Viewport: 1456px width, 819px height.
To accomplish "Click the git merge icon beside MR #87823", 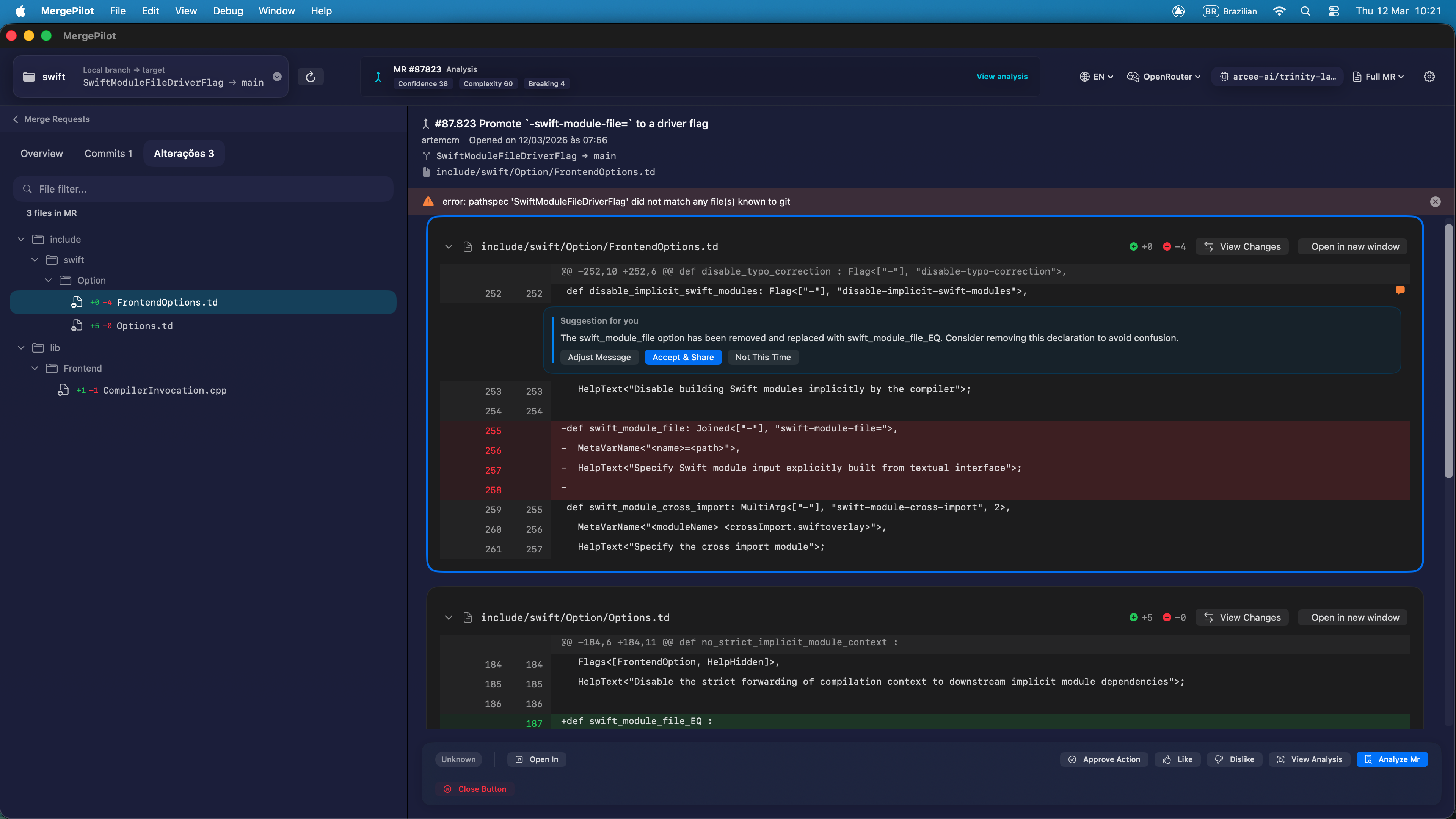I will [x=379, y=76].
